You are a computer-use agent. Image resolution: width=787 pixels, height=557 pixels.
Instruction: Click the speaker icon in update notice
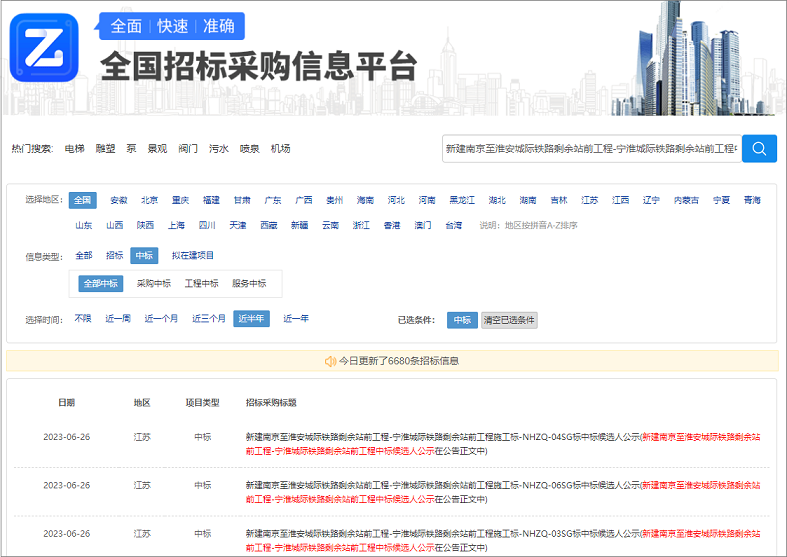tap(330, 360)
